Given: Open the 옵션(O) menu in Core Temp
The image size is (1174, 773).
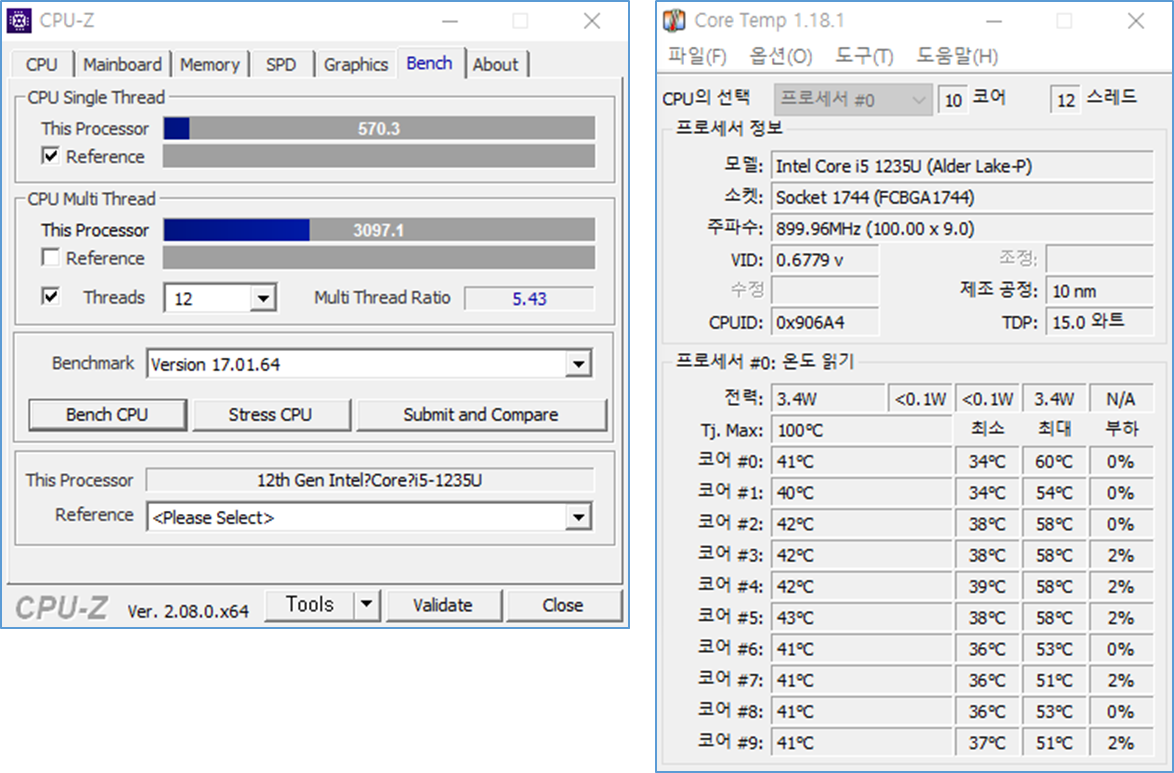Looking at the screenshot, I should point(780,56).
